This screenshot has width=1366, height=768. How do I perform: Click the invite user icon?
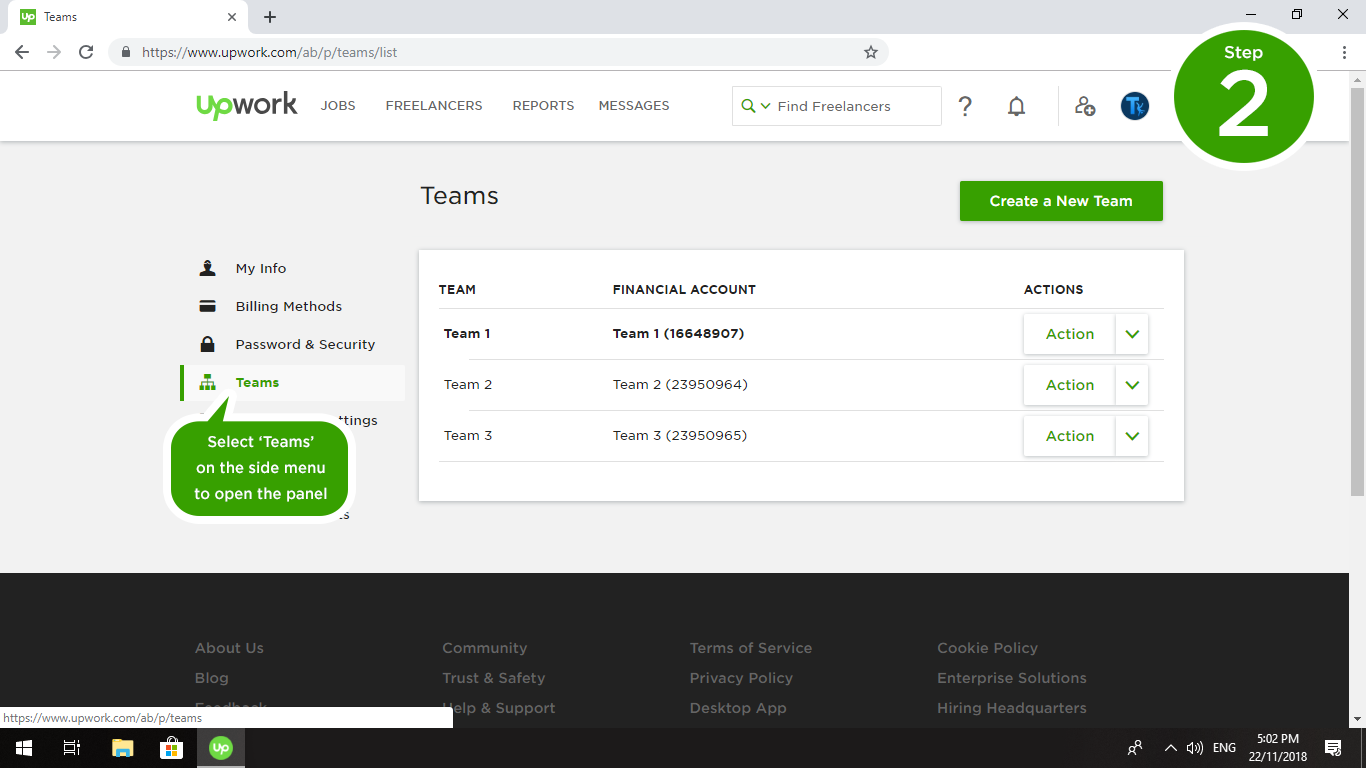point(1085,106)
